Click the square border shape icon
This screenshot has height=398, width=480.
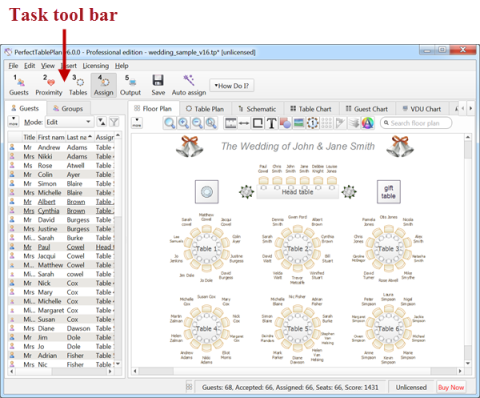click(258, 123)
